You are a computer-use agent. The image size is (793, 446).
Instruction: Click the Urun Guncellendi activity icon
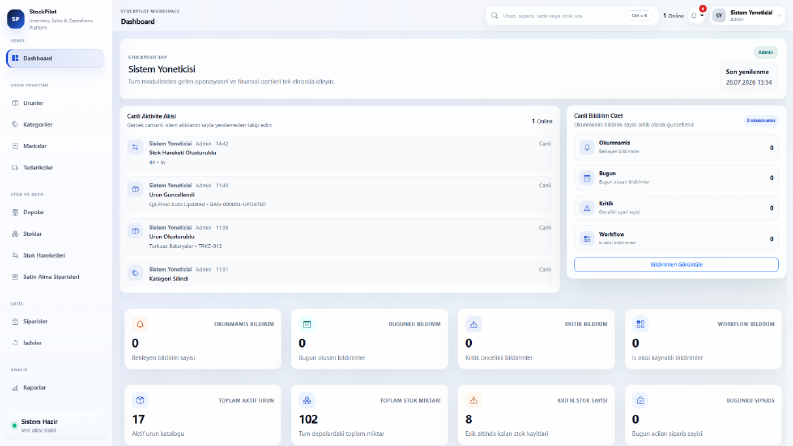click(x=136, y=189)
